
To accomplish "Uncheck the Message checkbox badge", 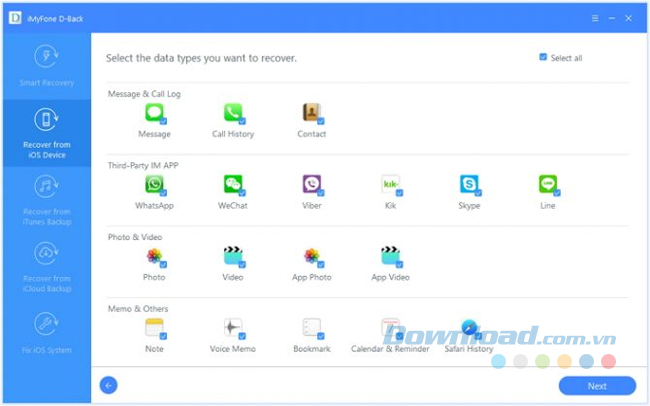I will point(163,121).
